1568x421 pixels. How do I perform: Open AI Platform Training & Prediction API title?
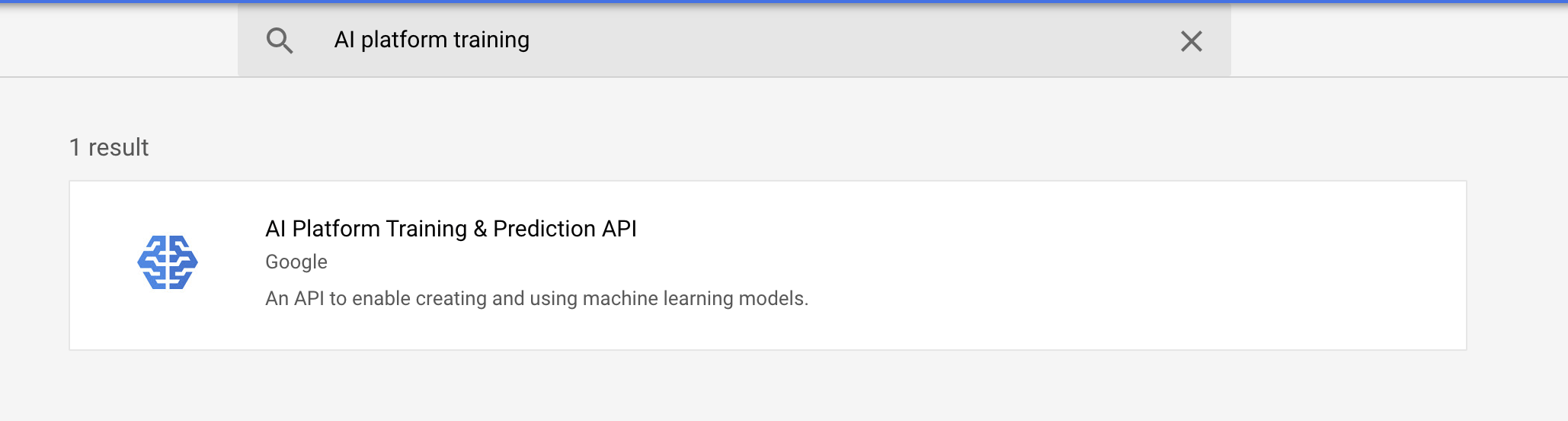tap(450, 229)
